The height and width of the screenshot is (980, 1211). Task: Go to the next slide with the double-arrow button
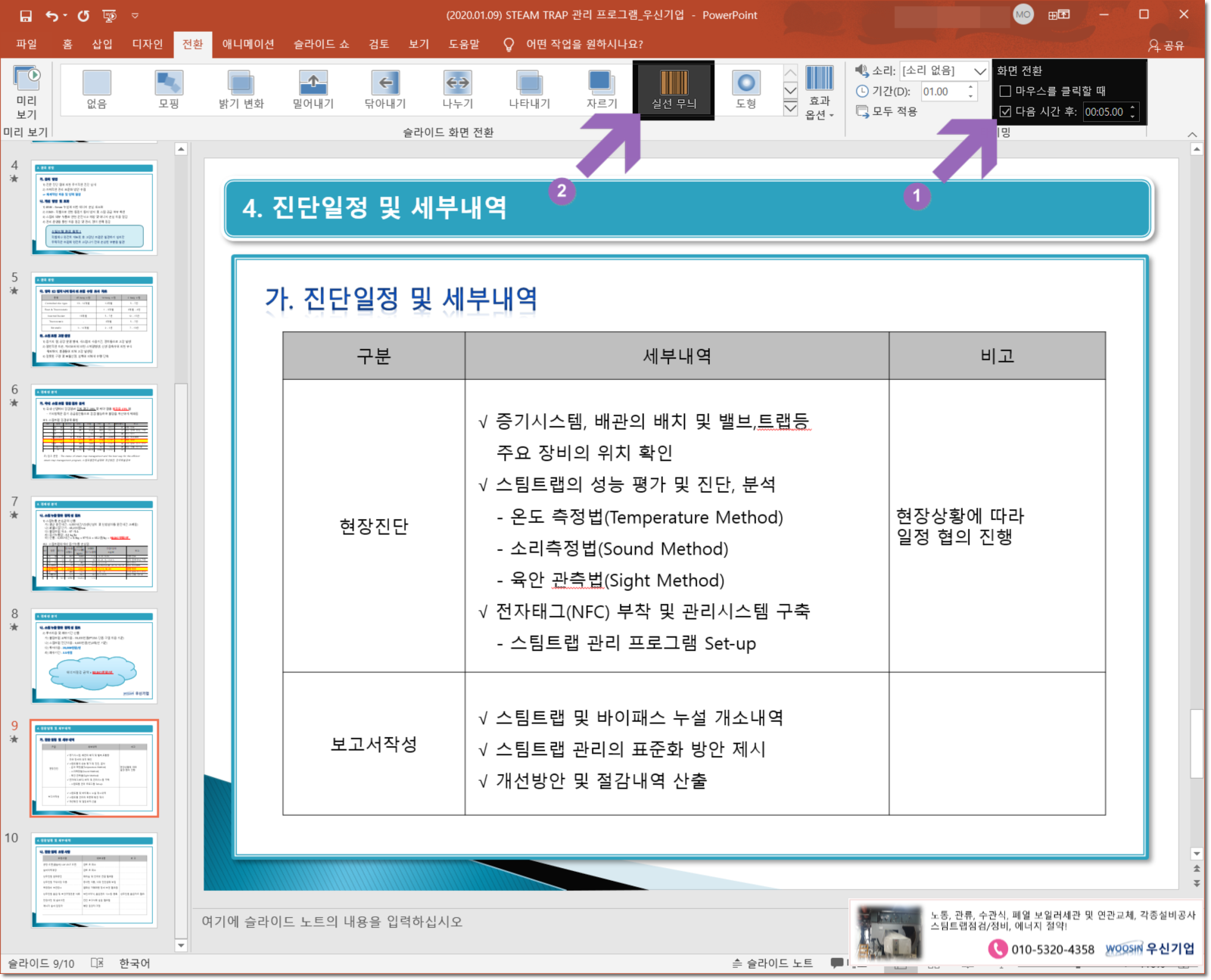coord(1197,882)
